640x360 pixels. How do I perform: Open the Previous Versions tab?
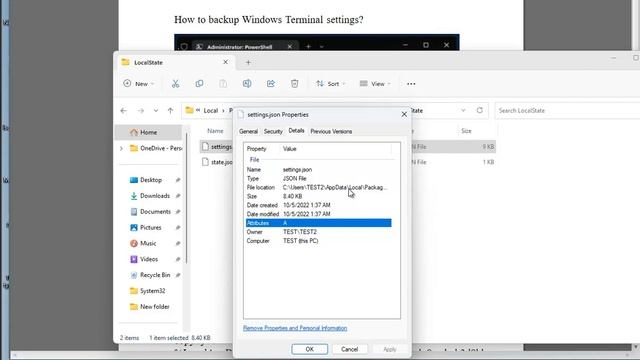point(331,131)
